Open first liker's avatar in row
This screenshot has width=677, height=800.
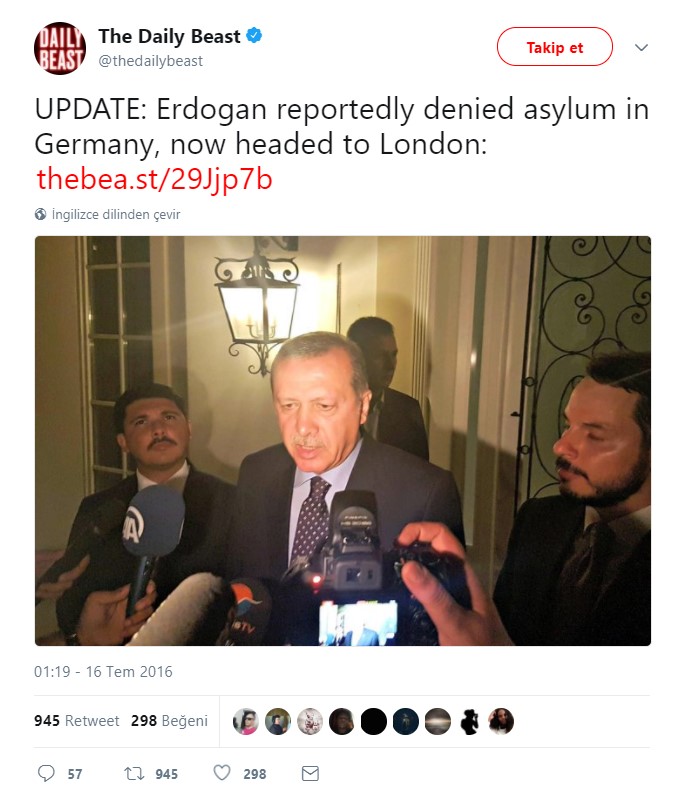tap(245, 721)
